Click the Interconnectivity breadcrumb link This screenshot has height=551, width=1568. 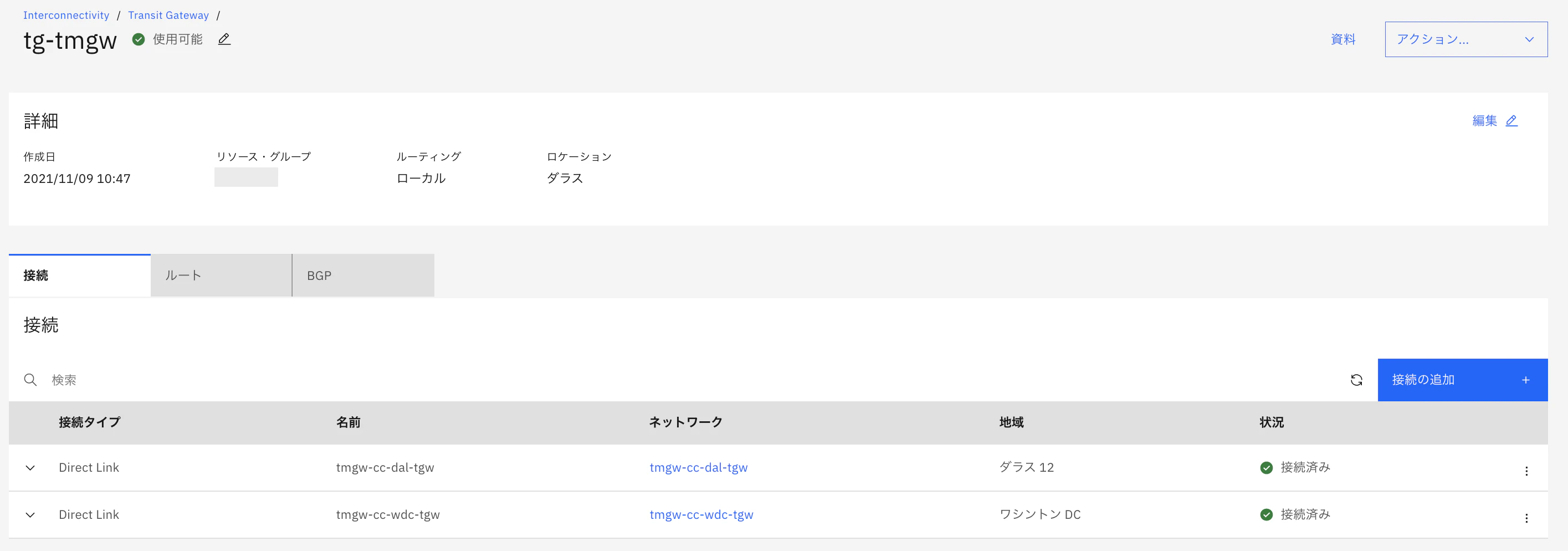(x=66, y=15)
